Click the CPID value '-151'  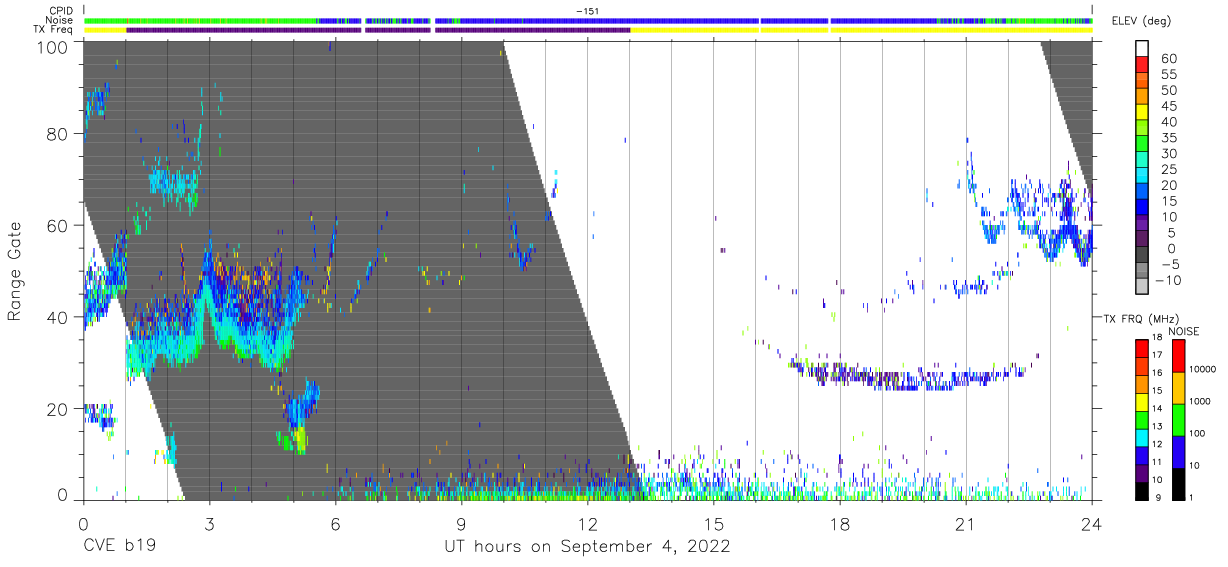point(587,11)
